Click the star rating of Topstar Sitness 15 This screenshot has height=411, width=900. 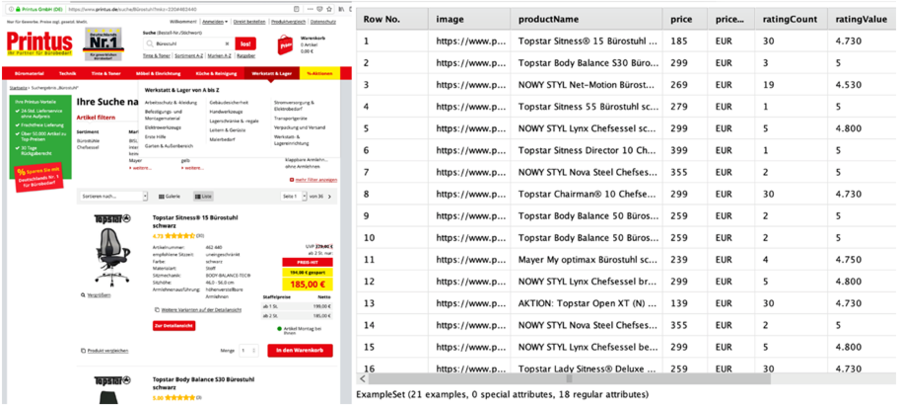[180, 235]
